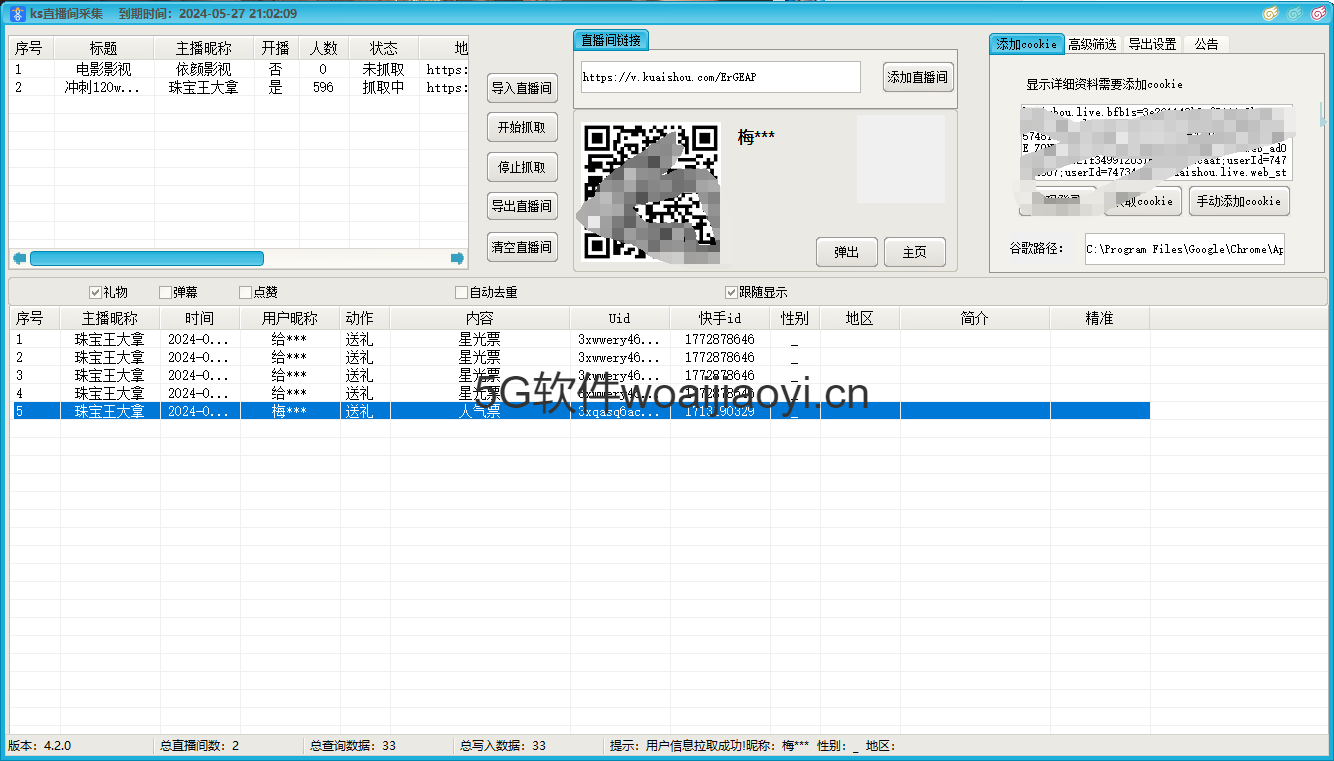Click the 用户昵称 column header
This screenshot has width=1334, height=761.
point(290,318)
